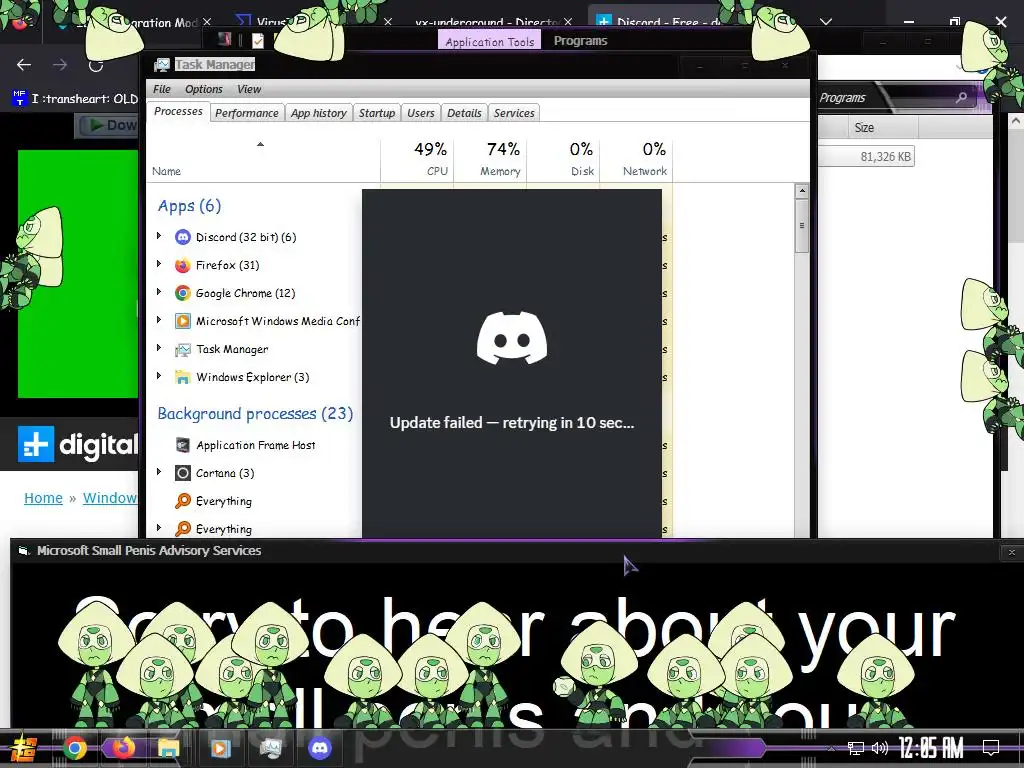Open the Start menu from the taskbar
The image size is (1024, 768).
pos(23,749)
